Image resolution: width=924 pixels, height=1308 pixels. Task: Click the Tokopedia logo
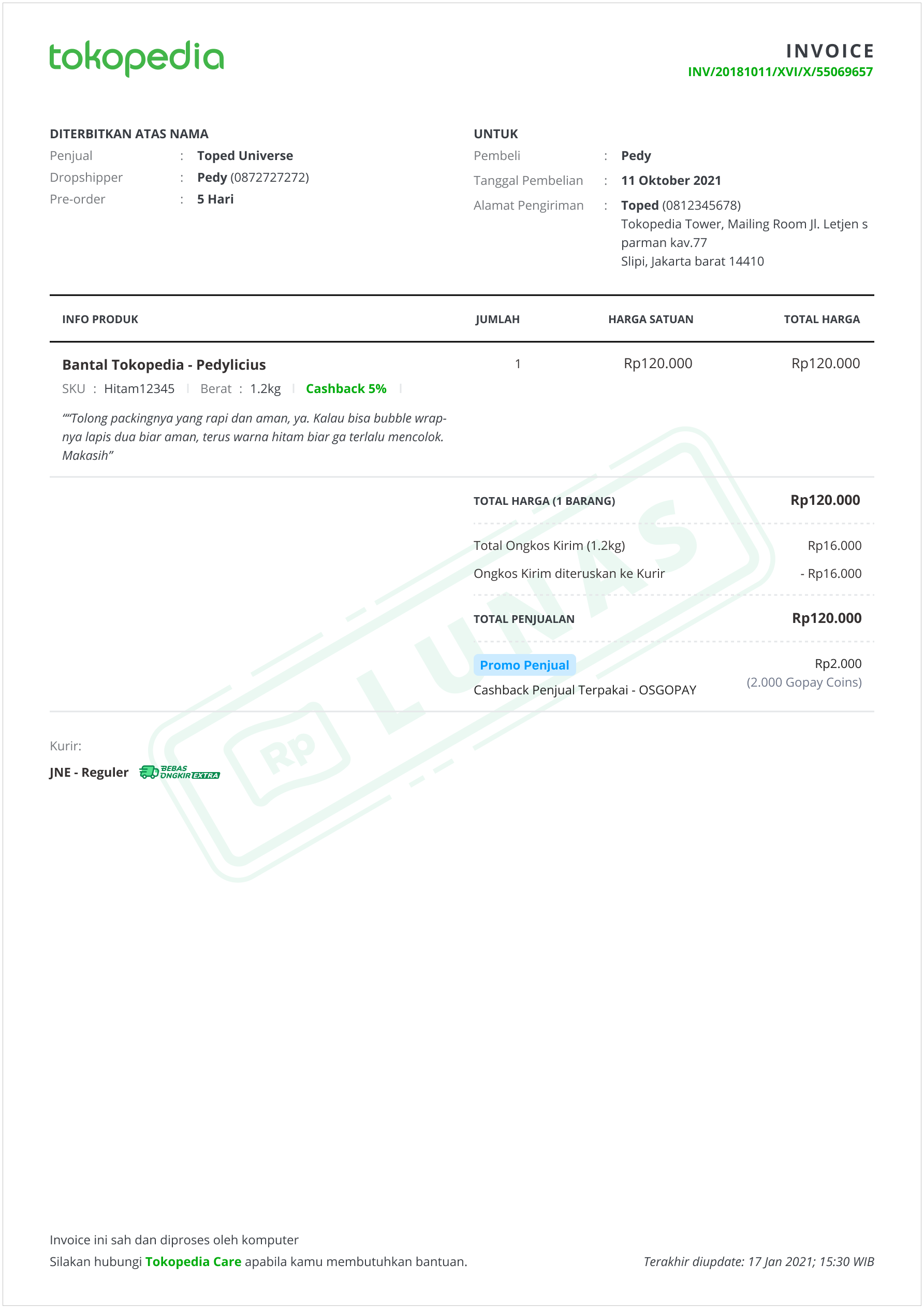pos(137,58)
